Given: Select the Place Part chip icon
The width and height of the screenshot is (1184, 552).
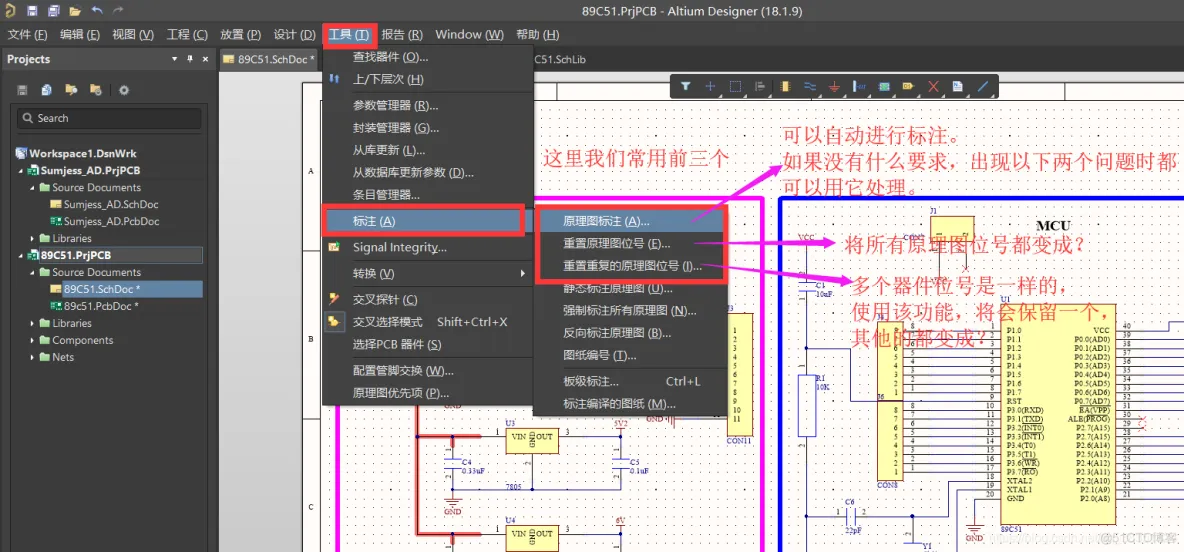Looking at the screenshot, I should click(x=785, y=87).
